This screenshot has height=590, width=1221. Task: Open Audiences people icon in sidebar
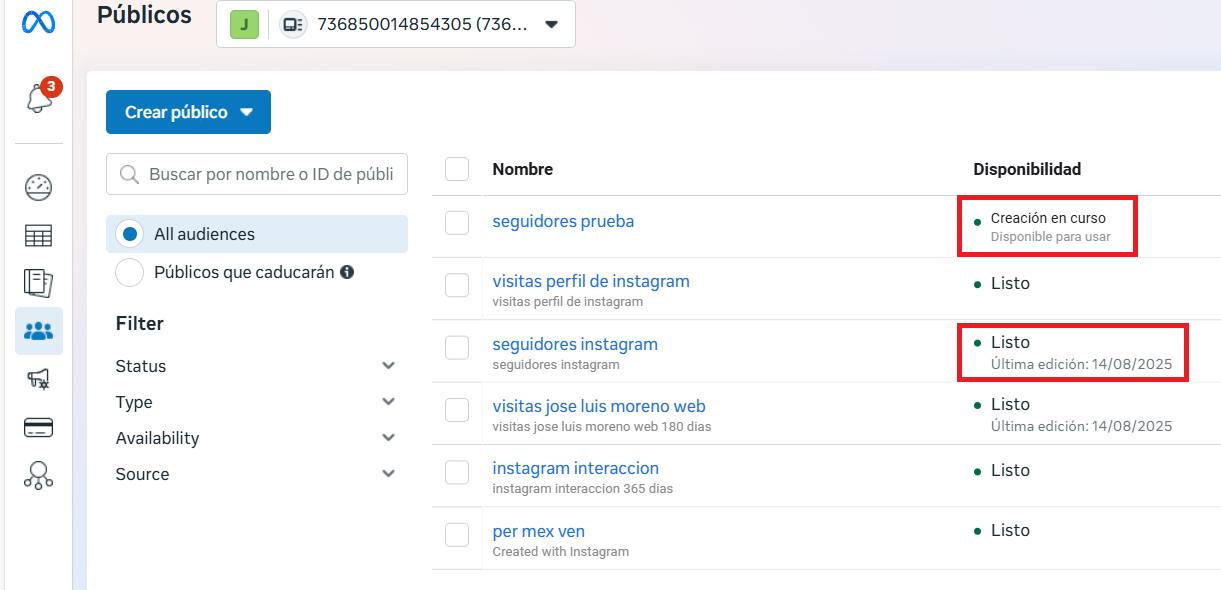tap(38, 331)
